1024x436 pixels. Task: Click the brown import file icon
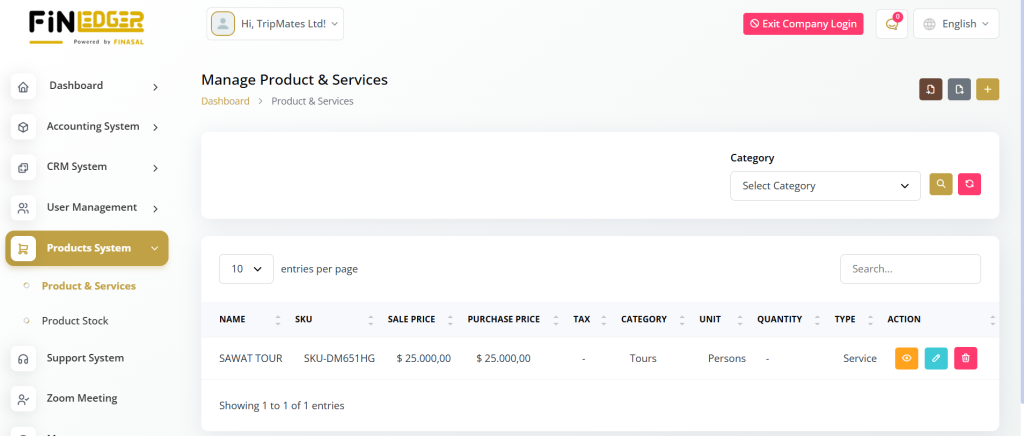click(930, 90)
